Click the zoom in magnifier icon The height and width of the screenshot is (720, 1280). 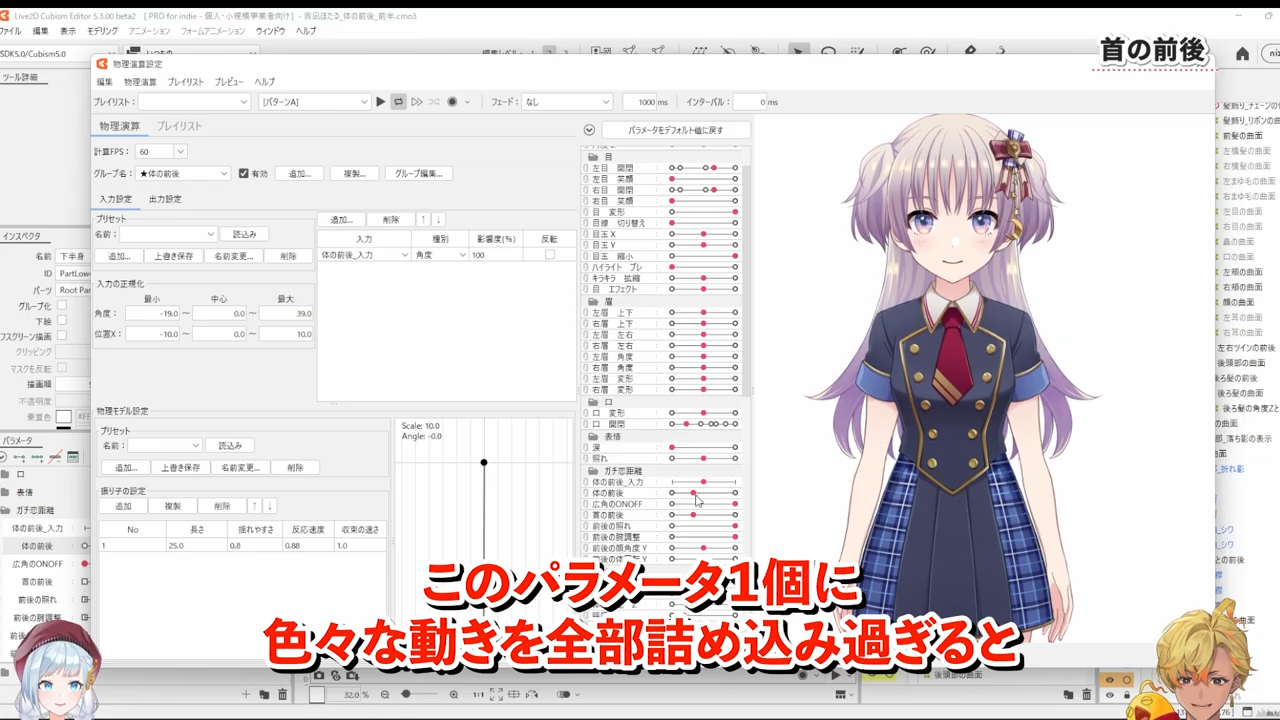point(454,695)
